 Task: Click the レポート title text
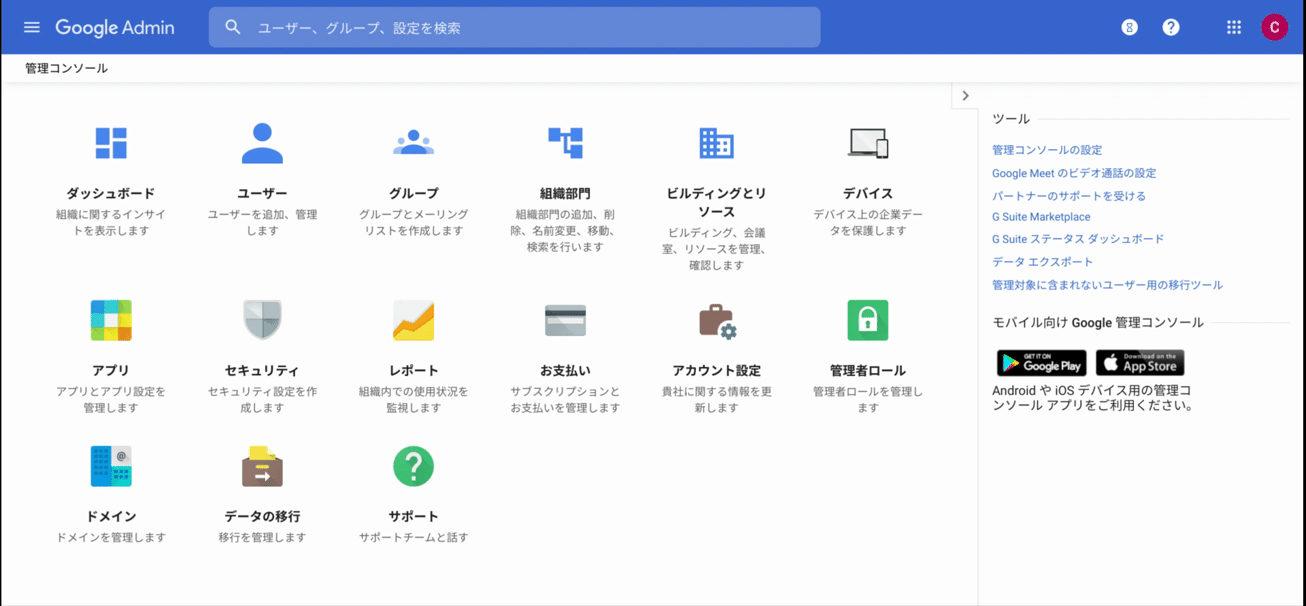tap(413, 370)
